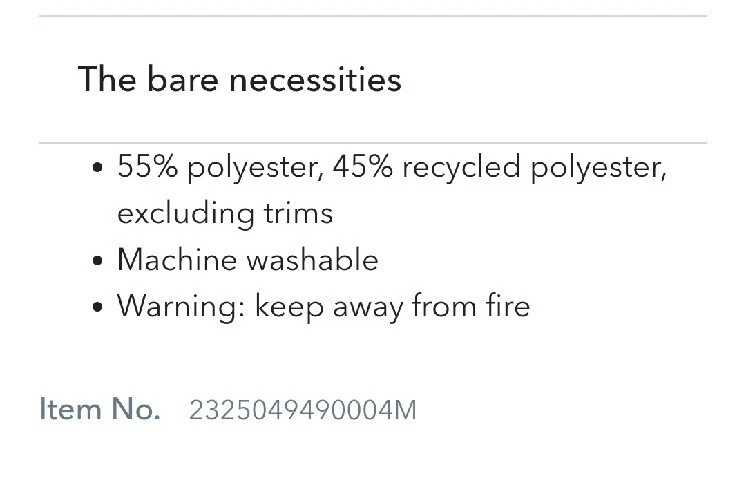The width and height of the screenshot is (746, 500).
Task: Select the "excluding trims" line
Action: pyautogui.click(x=224, y=213)
